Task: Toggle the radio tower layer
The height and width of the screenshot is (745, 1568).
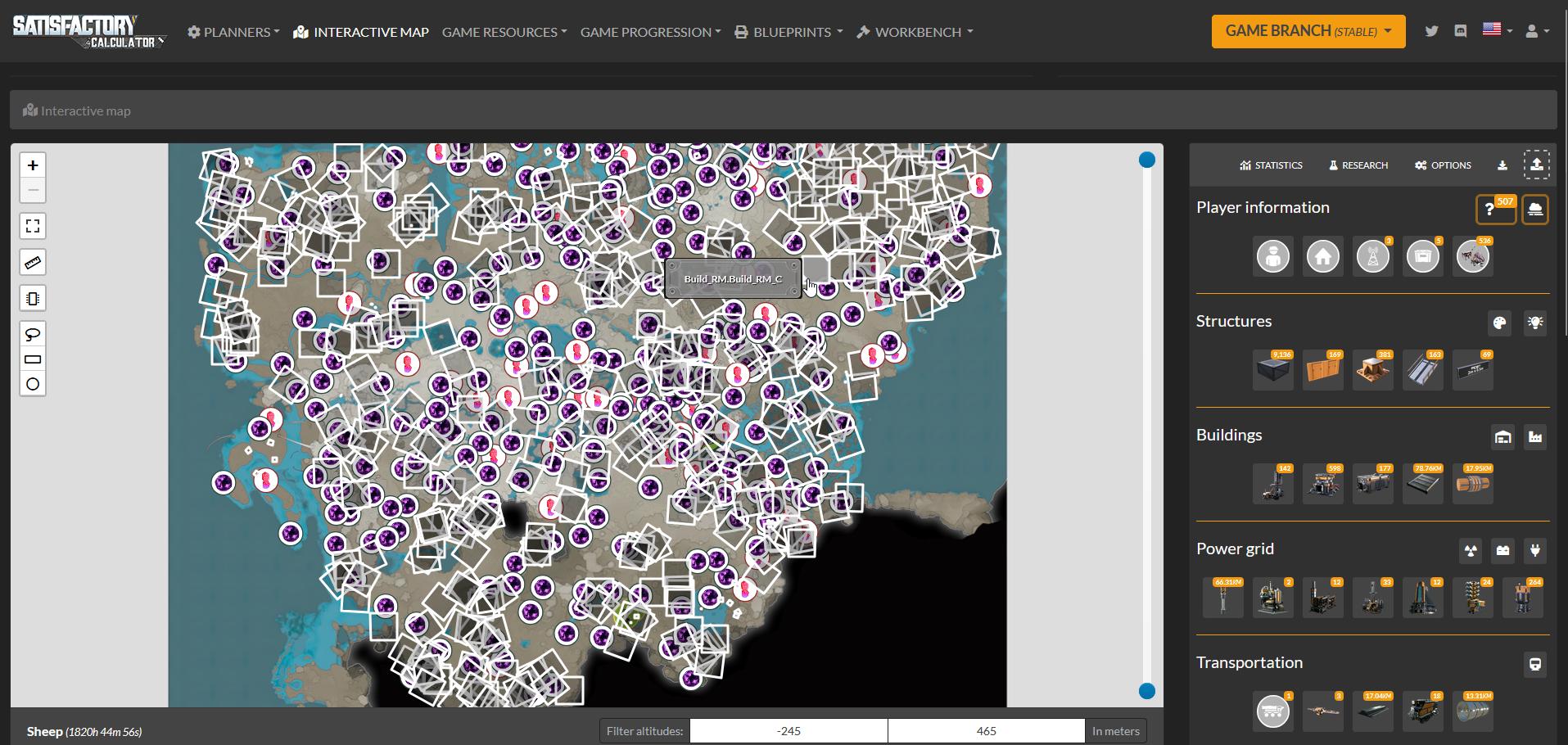Action: point(1373,257)
